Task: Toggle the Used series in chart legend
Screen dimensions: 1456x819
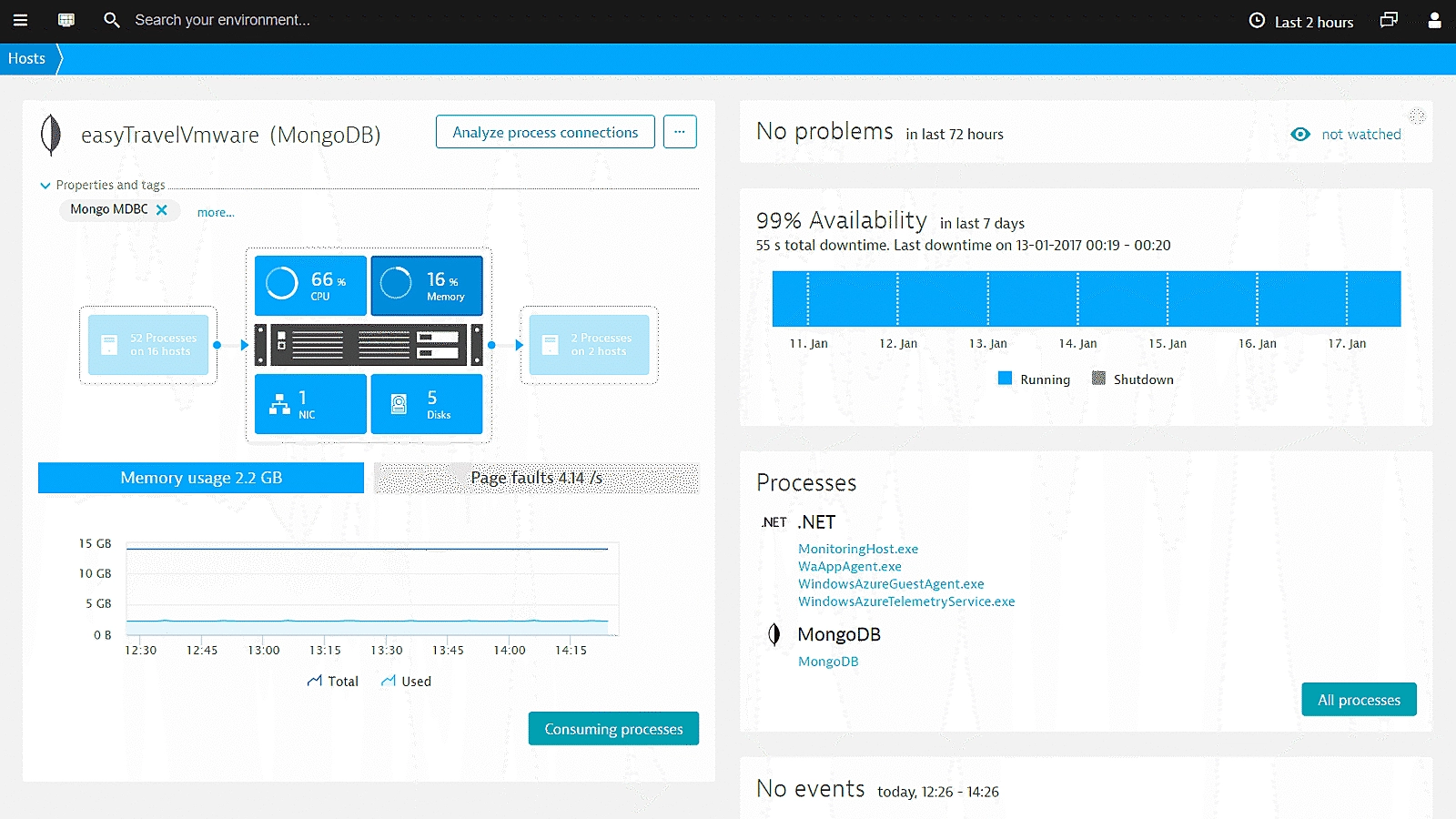Action: [406, 682]
